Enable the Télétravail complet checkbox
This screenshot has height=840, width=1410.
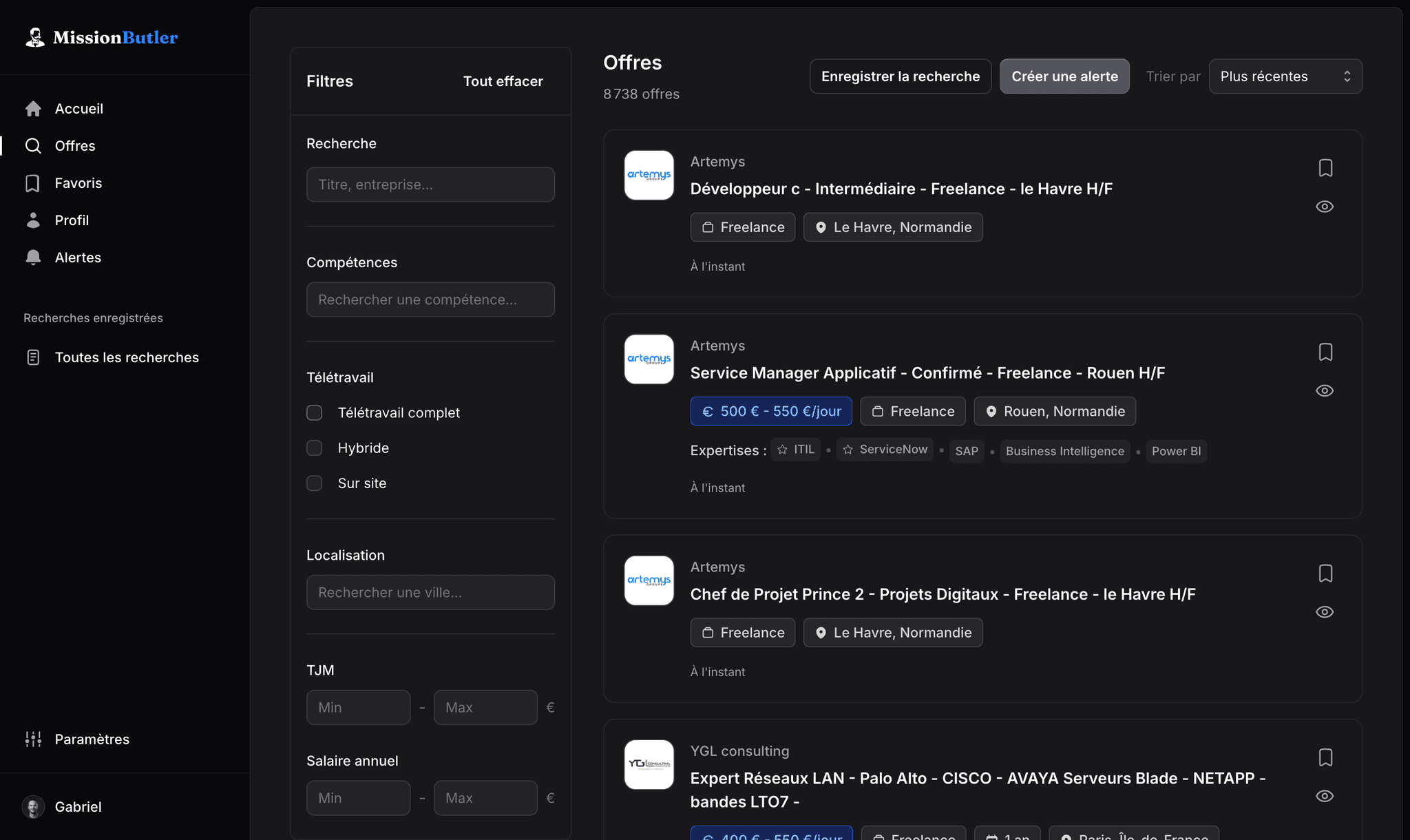(x=315, y=413)
